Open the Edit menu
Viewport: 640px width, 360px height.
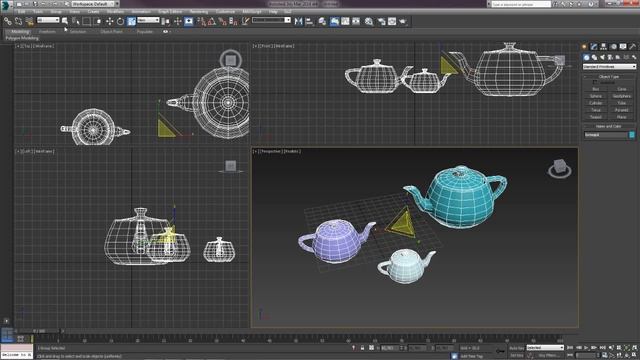[x=21, y=12]
